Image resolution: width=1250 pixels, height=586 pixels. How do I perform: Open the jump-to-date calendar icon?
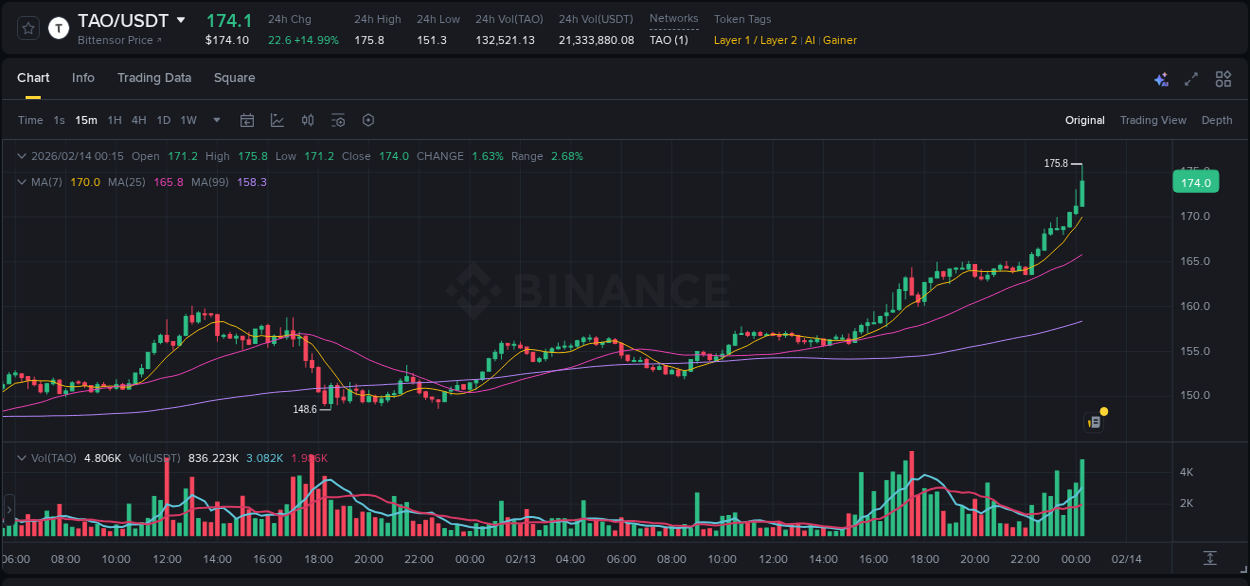point(247,119)
